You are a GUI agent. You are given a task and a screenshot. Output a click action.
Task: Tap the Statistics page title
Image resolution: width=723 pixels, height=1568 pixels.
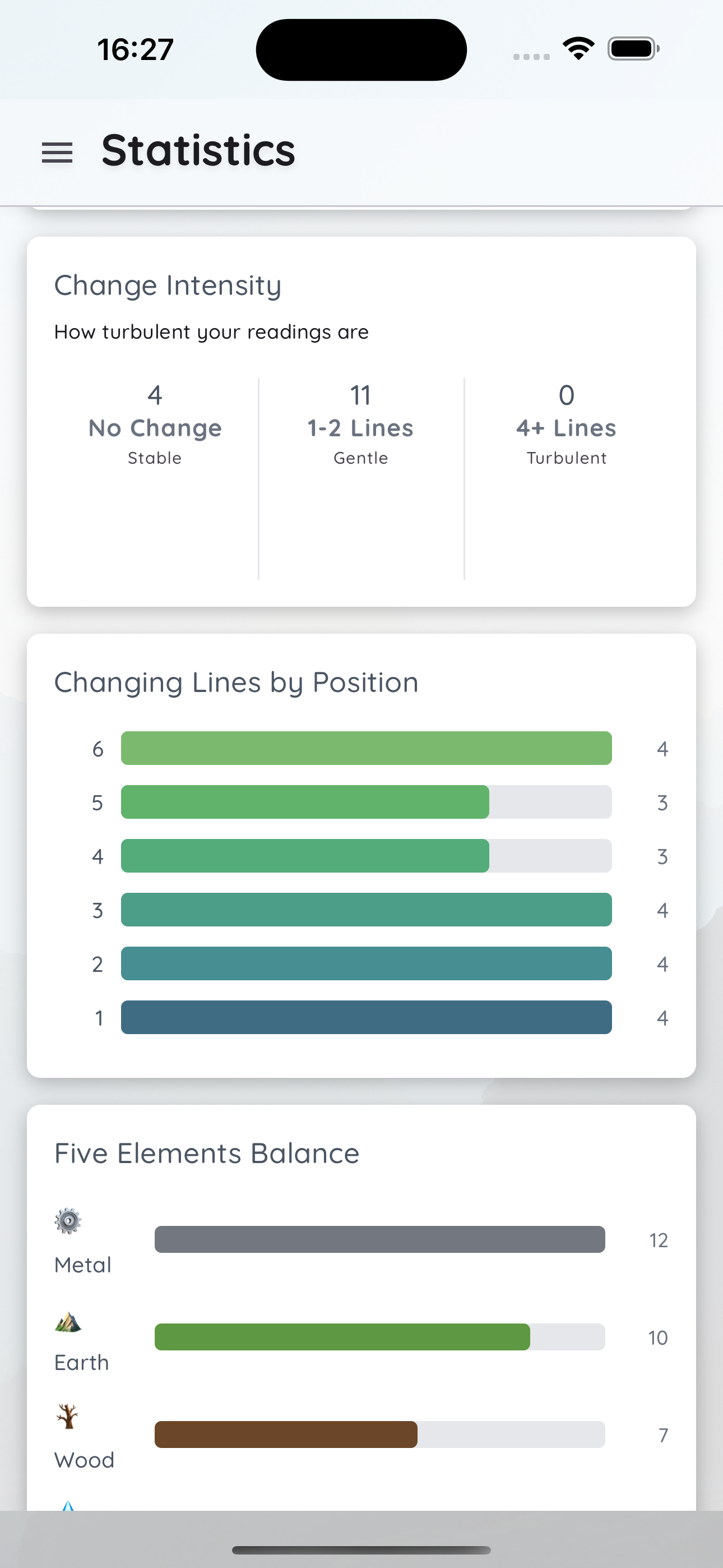pyautogui.click(x=198, y=151)
